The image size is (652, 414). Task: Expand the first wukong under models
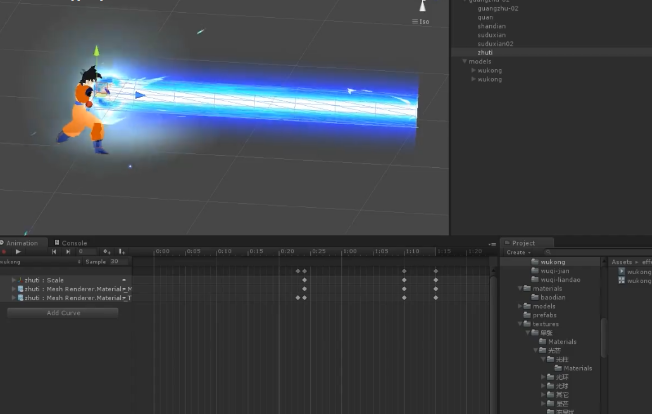(473, 70)
